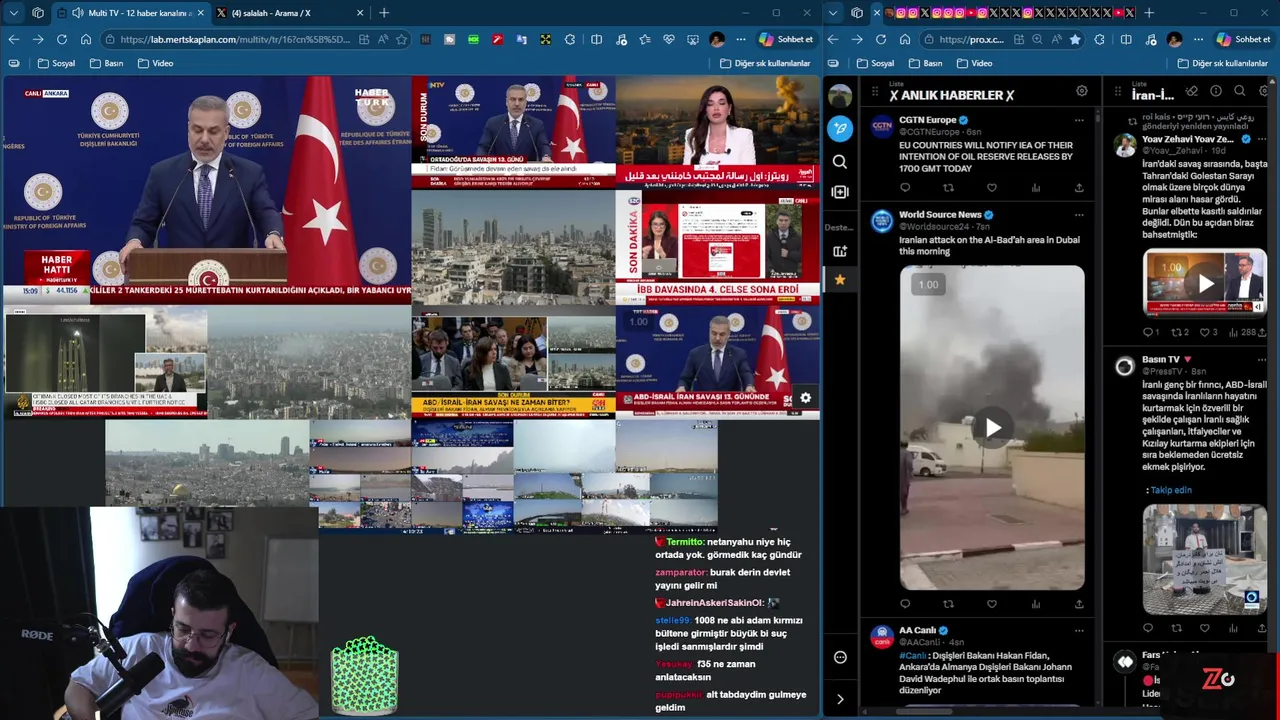Click the 1.00 speed badge on Dubai video
Image resolution: width=1280 pixels, height=720 pixels.
(x=928, y=285)
